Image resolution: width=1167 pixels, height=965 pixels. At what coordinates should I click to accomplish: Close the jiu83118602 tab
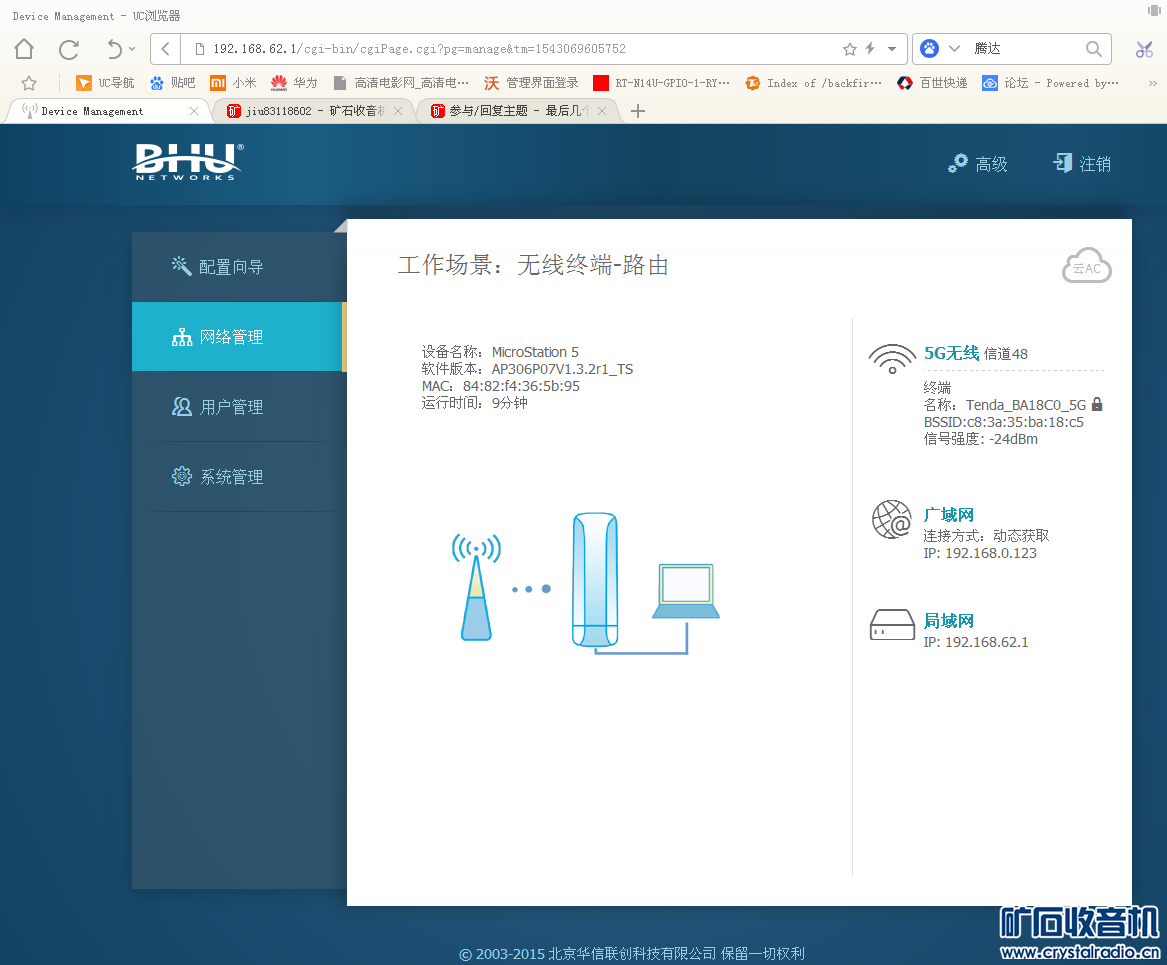[x=398, y=111]
